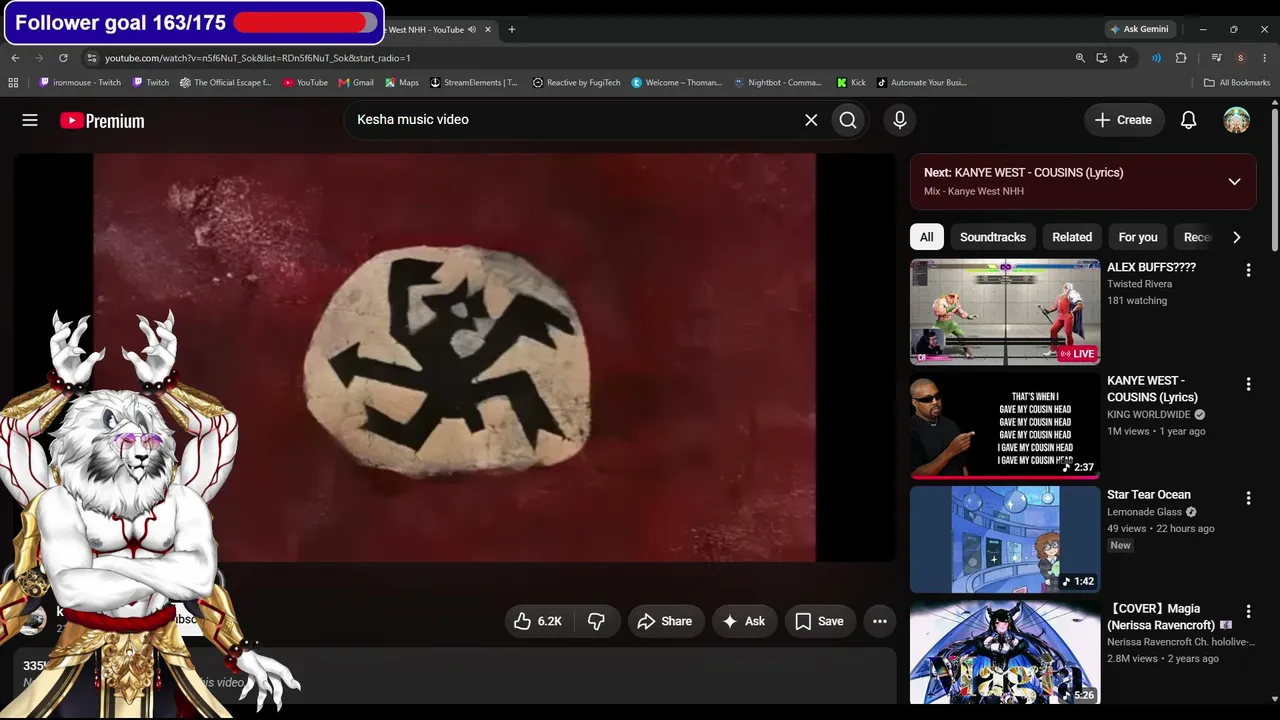Viewport: 1280px width, 720px height.
Task: Open the Gmail bookmark
Action: (356, 83)
